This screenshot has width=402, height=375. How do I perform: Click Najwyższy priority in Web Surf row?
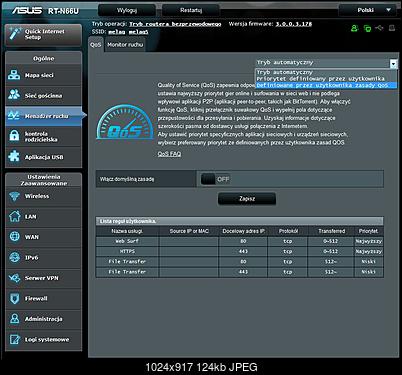(369, 241)
